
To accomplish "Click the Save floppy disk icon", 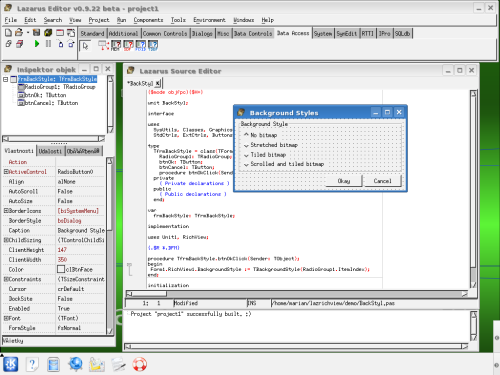I will [37, 33].
